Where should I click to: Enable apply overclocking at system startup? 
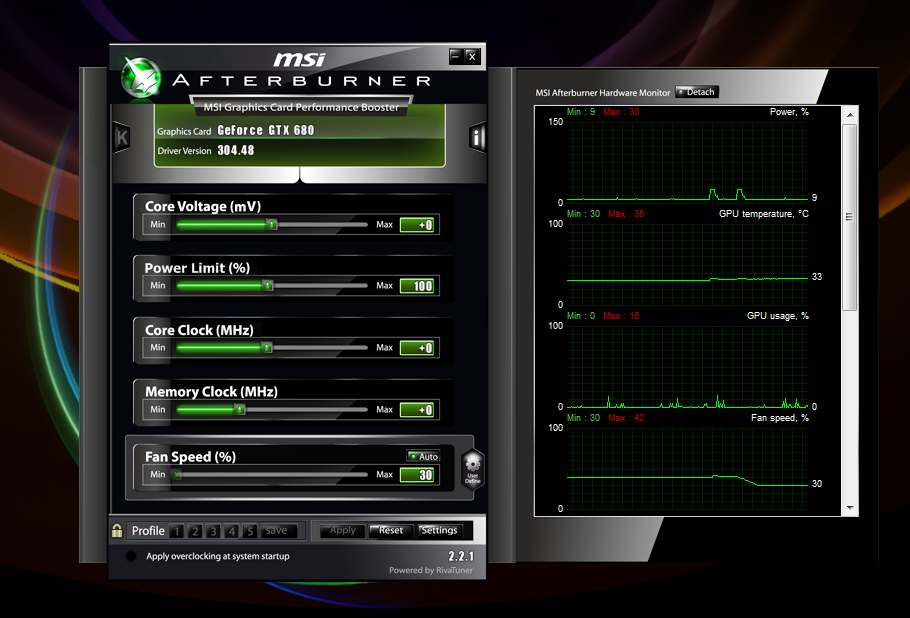[x=131, y=556]
